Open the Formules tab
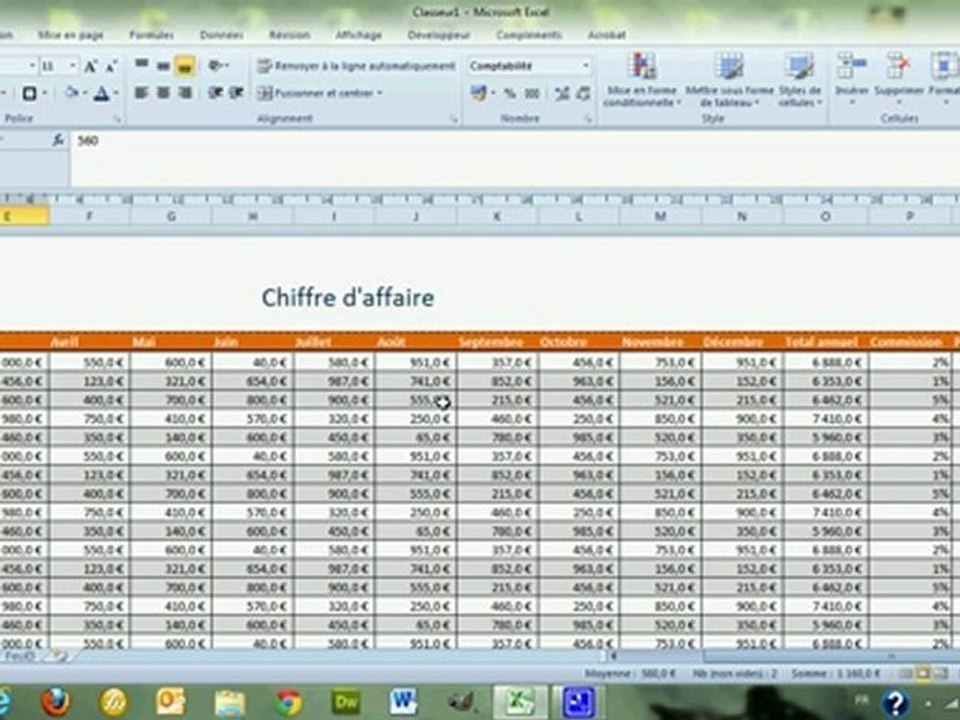 [x=151, y=35]
